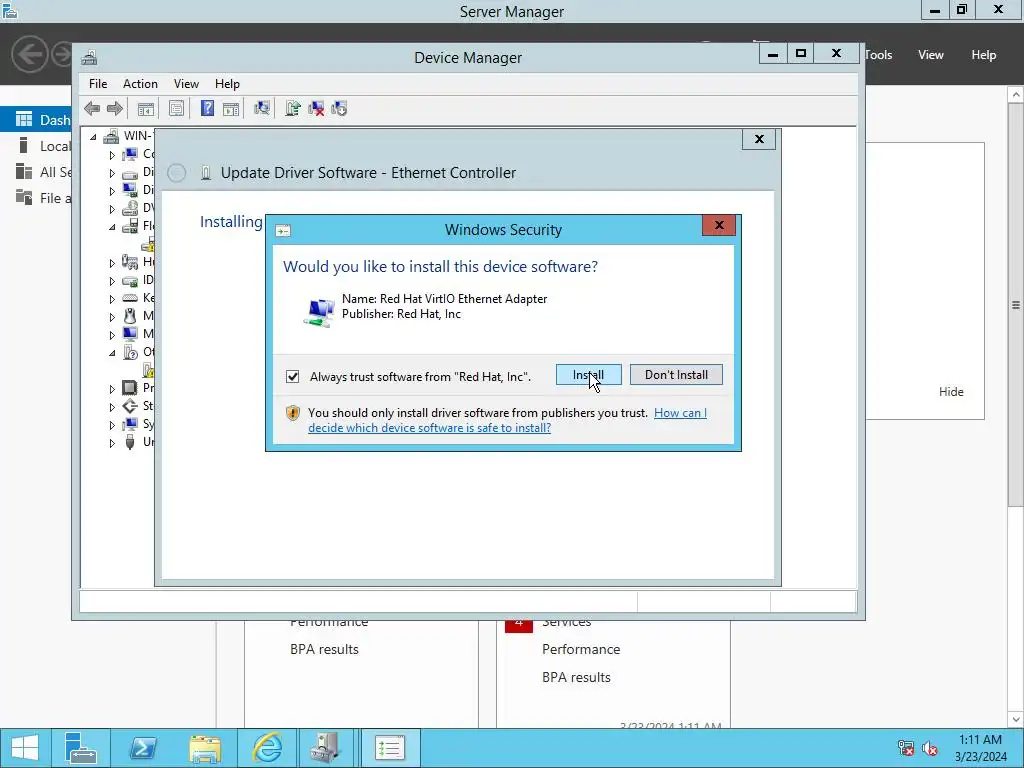1024x768 pixels.
Task: Click the Windows Security title bar icon
Action: click(283, 231)
